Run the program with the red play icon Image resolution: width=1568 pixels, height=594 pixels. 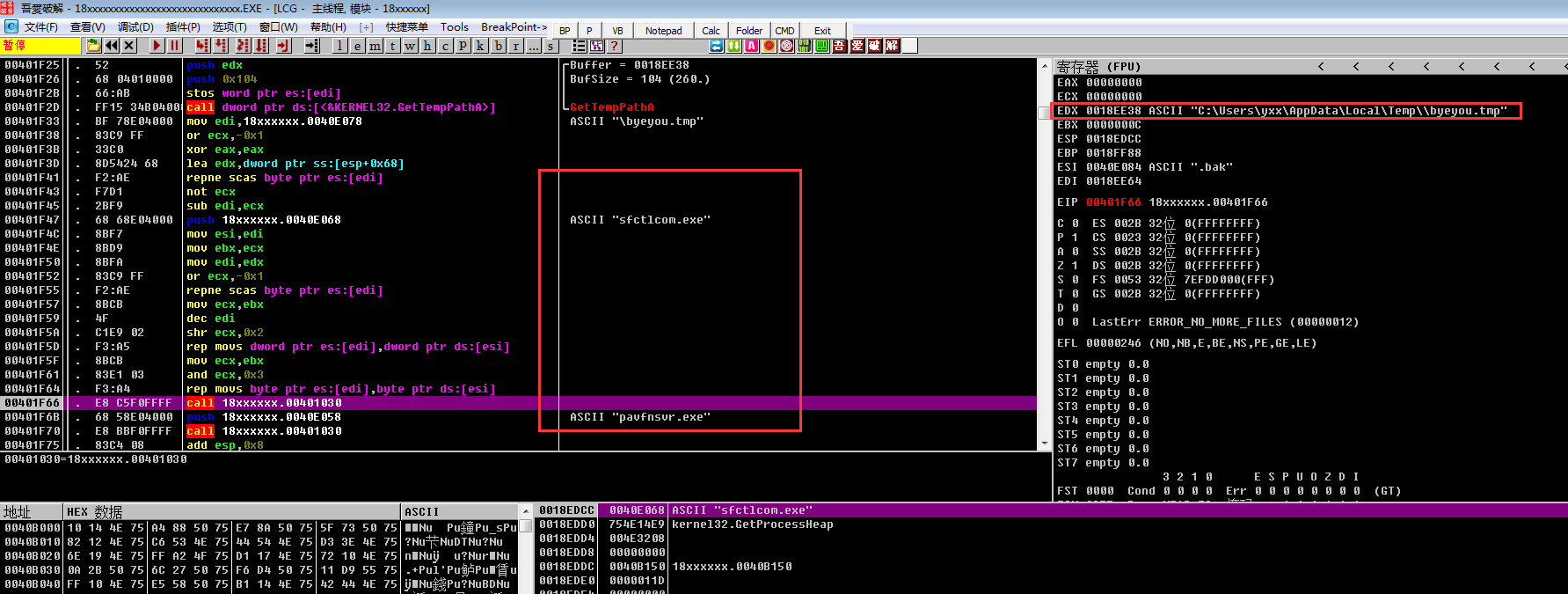[x=157, y=46]
